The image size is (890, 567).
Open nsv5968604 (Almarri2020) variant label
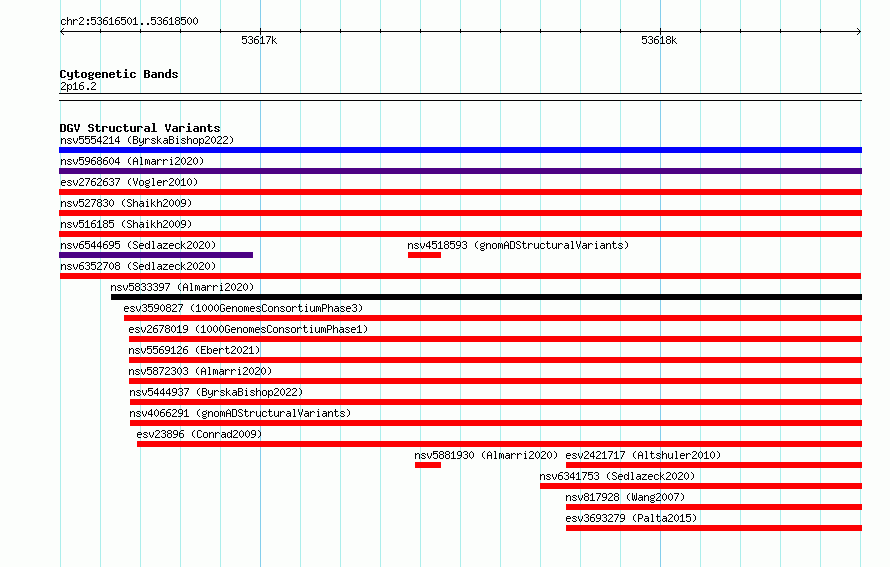[132, 161]
